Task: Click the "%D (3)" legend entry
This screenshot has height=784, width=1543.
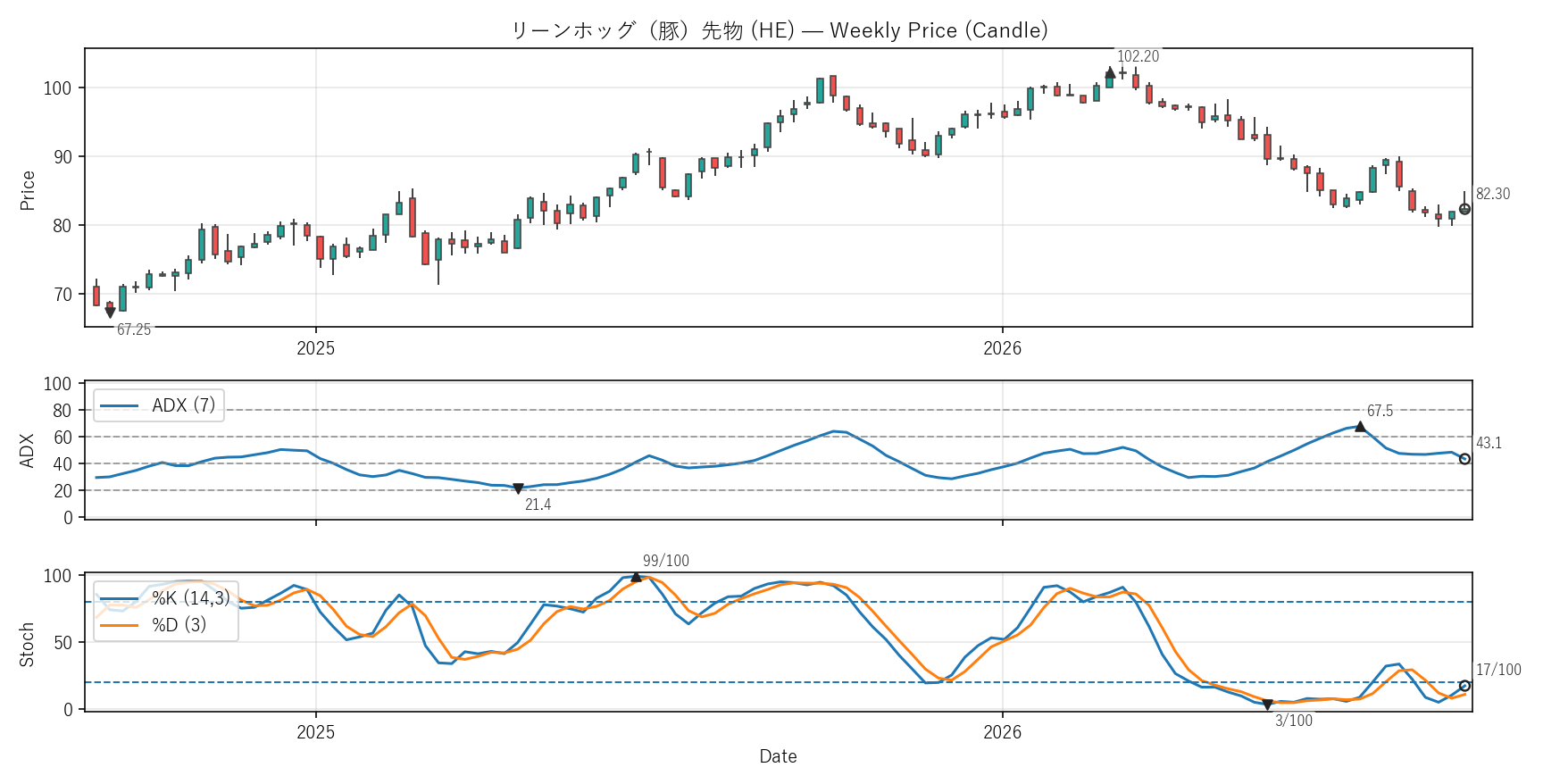Action: [179, 625]
